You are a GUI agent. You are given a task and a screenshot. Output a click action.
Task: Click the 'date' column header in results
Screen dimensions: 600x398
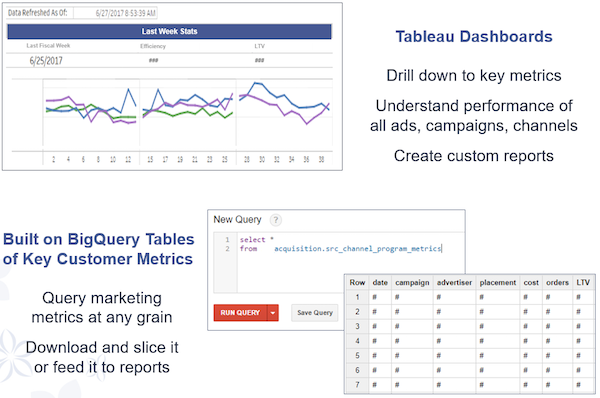(380, 282)
